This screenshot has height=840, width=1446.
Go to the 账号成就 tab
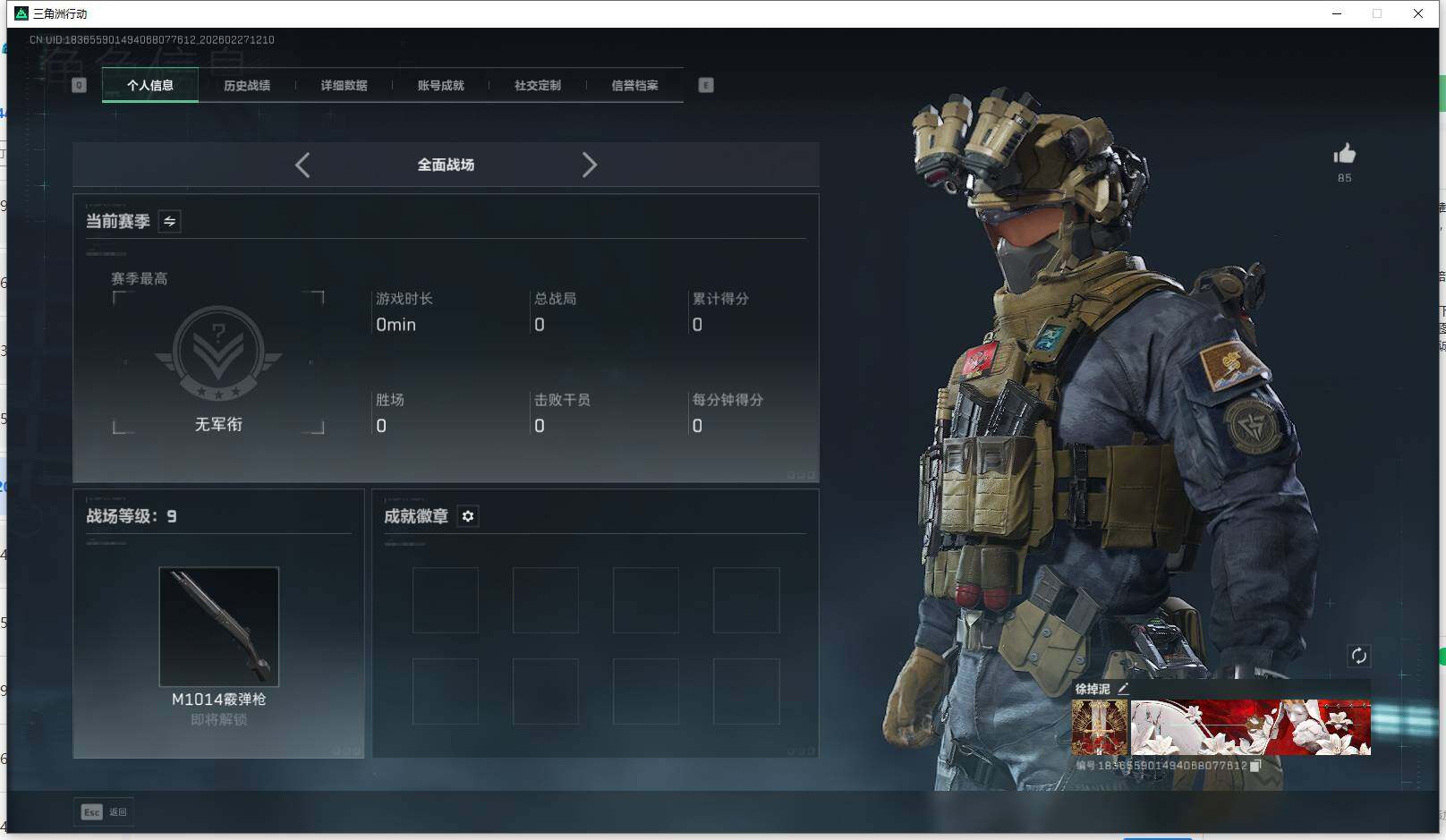pos(441,86)
